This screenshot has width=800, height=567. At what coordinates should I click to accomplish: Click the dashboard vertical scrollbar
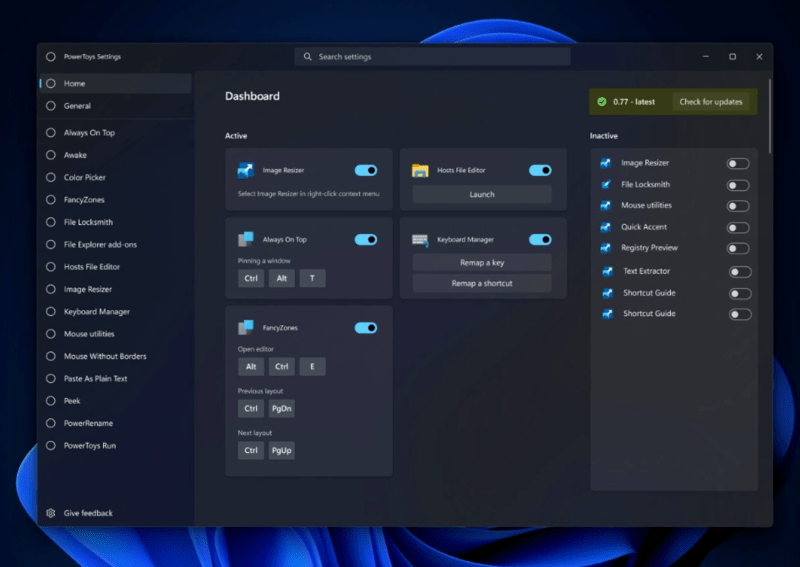pyautogui.click(x=769, y=115)
